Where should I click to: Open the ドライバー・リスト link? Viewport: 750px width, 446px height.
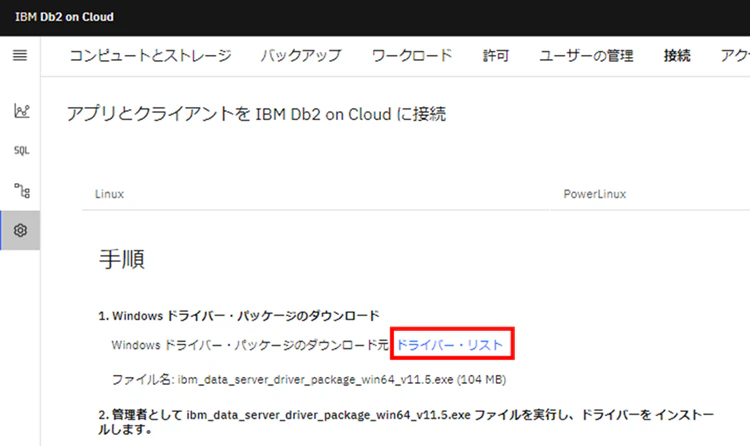450,345
